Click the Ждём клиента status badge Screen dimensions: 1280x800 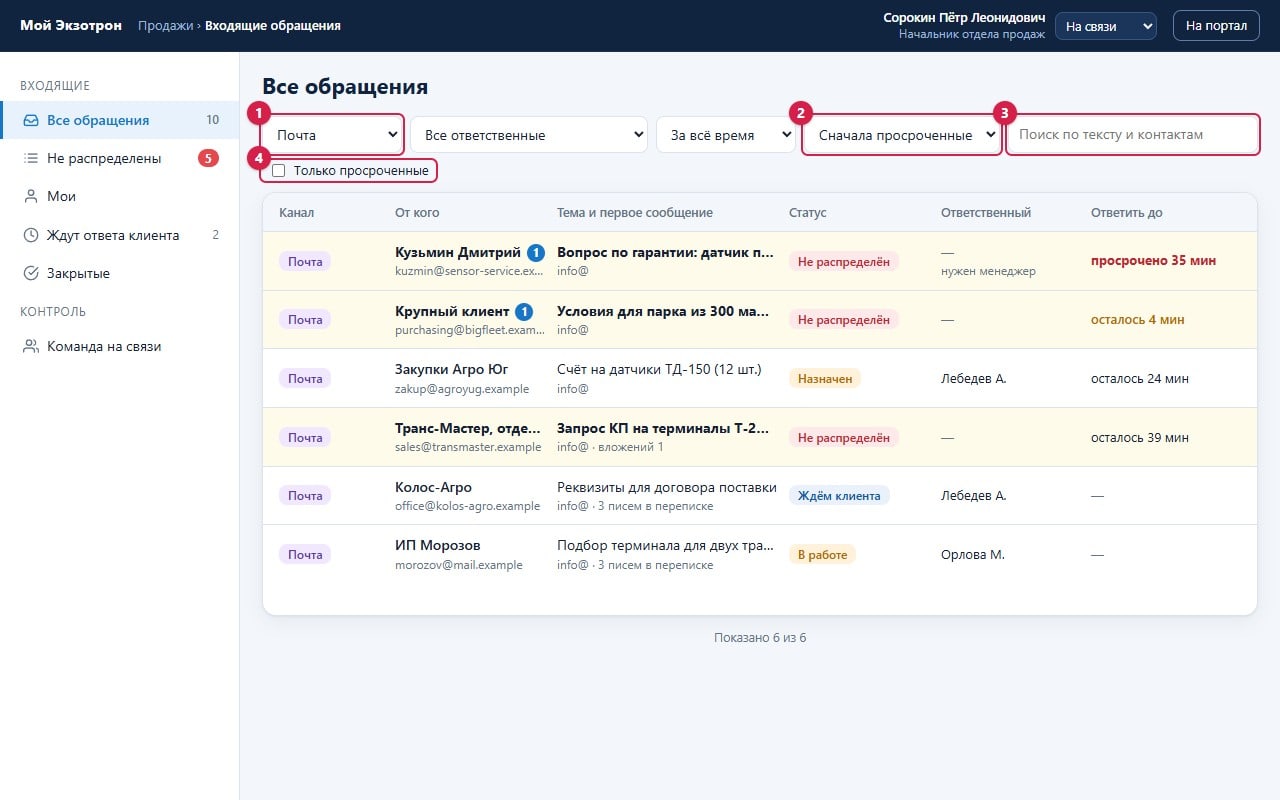click(839, 495)
